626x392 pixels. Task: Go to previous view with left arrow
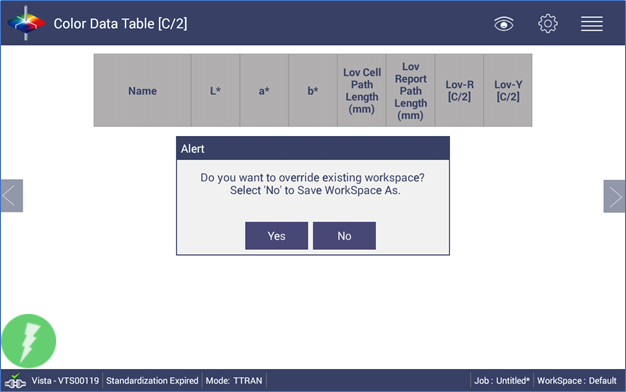(x=12, y=196)
